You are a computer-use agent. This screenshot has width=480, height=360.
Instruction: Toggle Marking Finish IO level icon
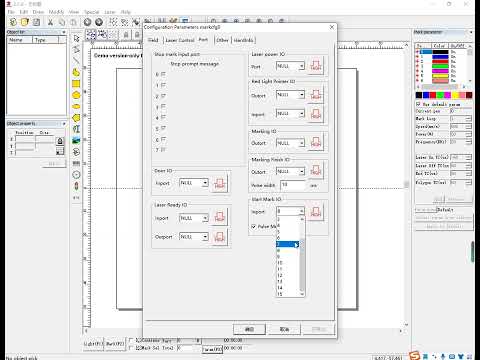click(x=316, y=171)
